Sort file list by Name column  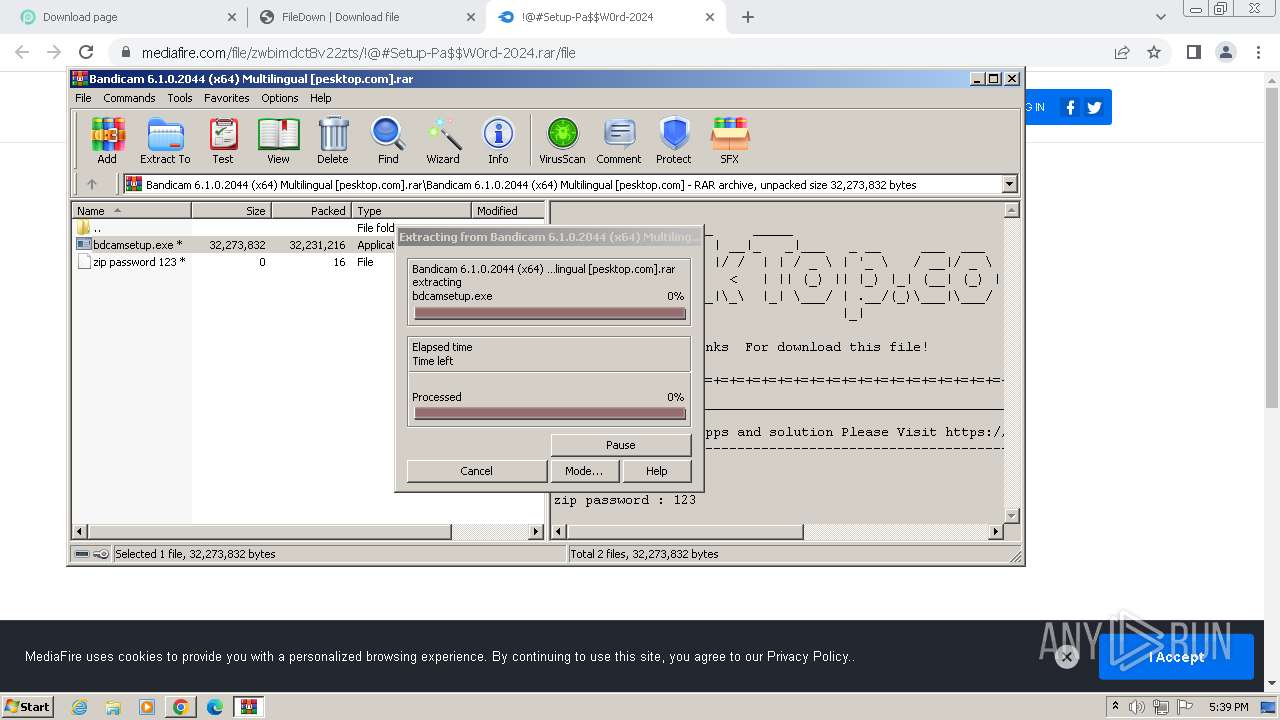pyautogui.click(x=131, y=211)
